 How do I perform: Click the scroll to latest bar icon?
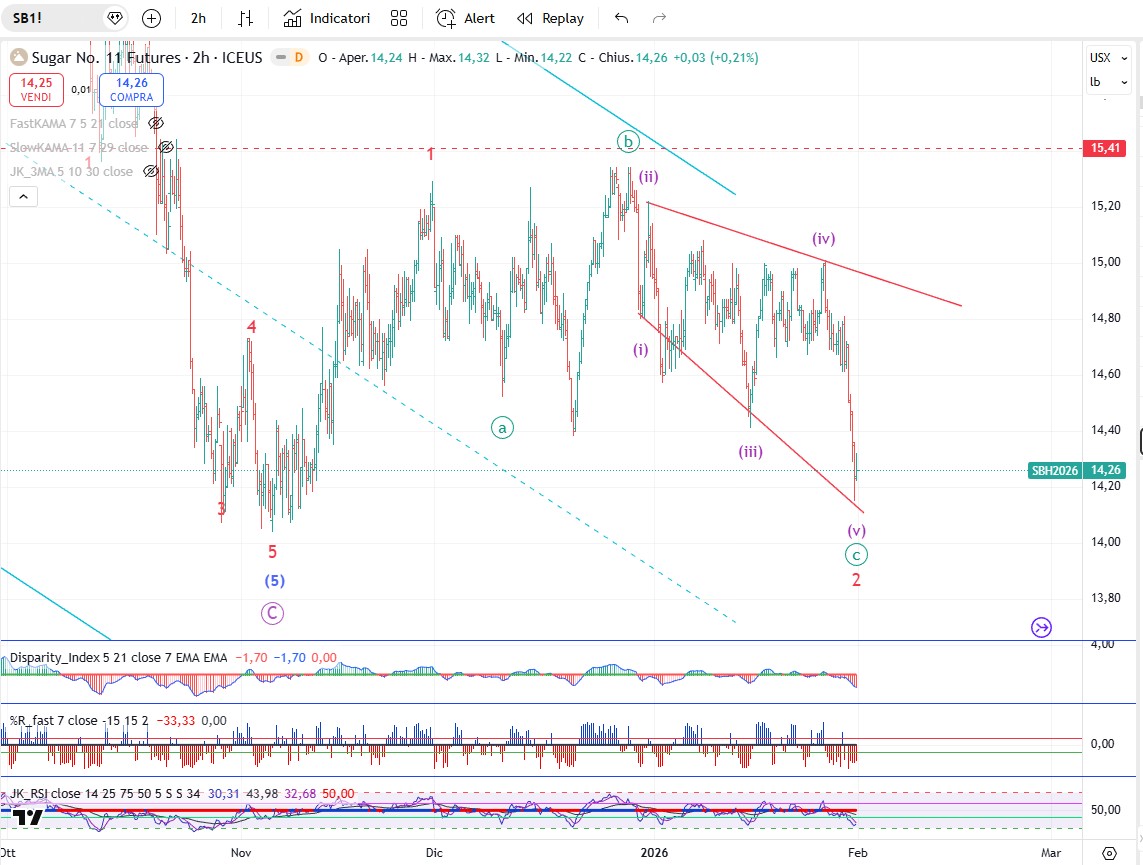tap(1041, 627)
